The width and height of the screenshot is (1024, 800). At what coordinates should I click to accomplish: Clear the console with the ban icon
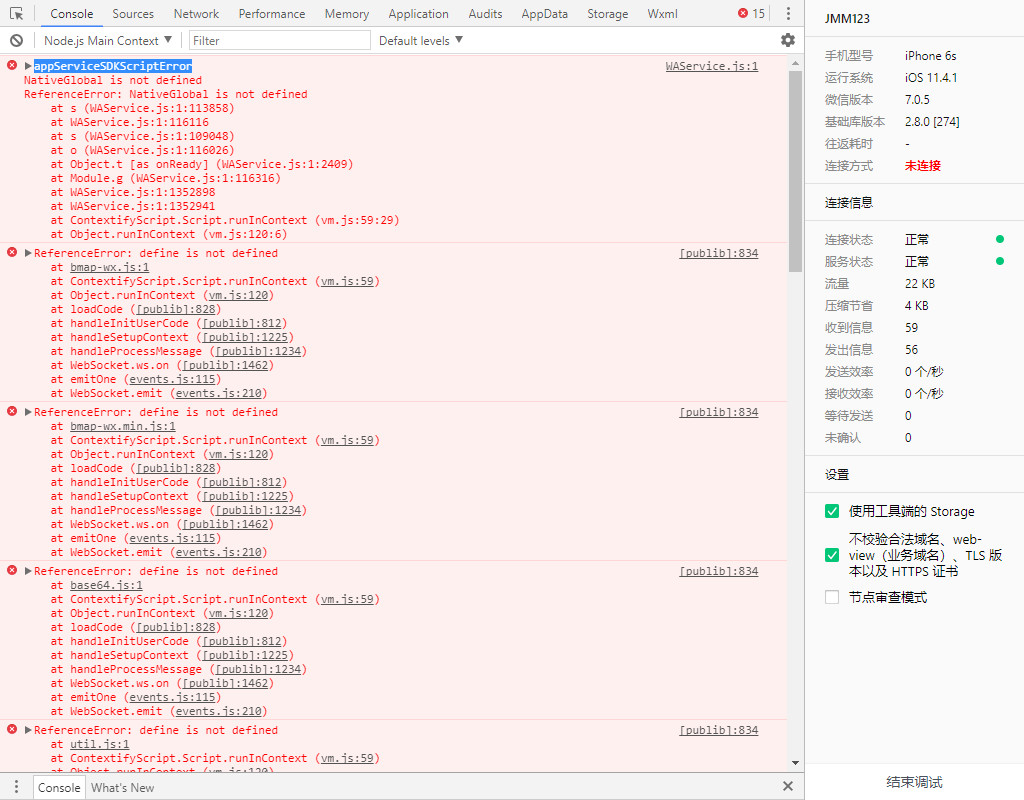click(16, 41)
